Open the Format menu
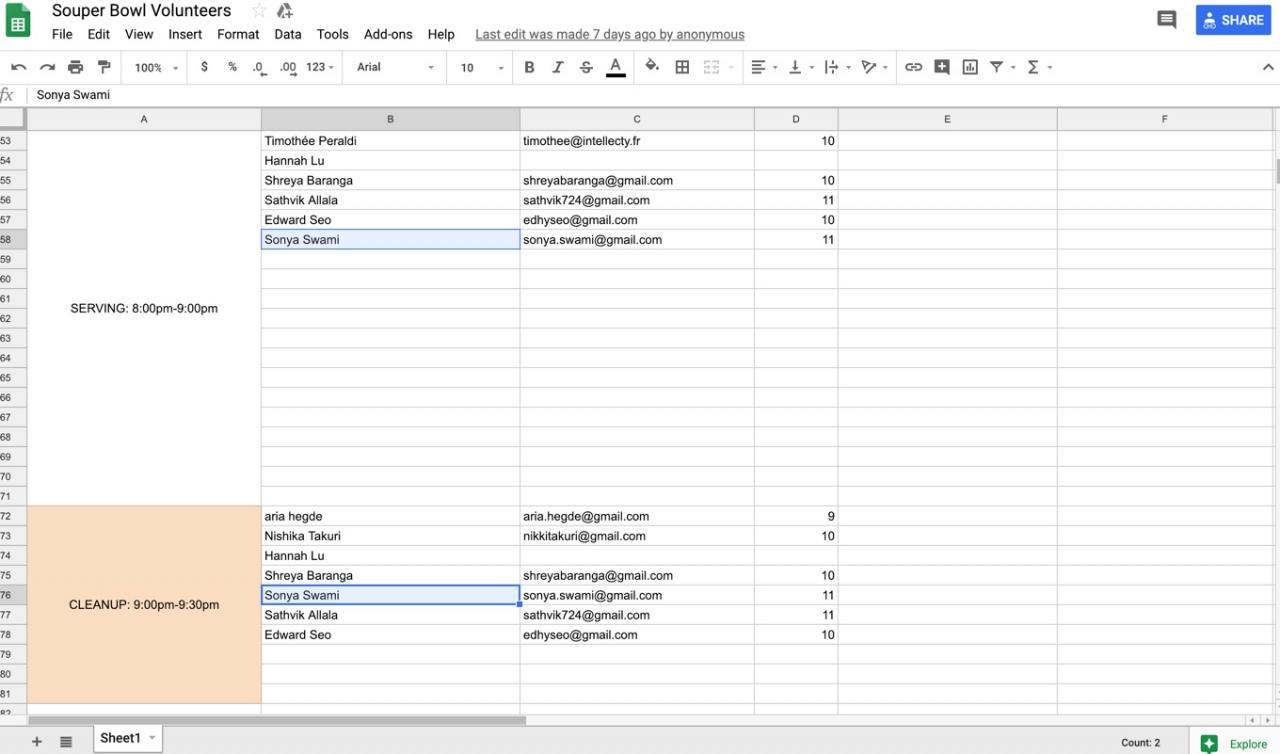 point(238,34)
